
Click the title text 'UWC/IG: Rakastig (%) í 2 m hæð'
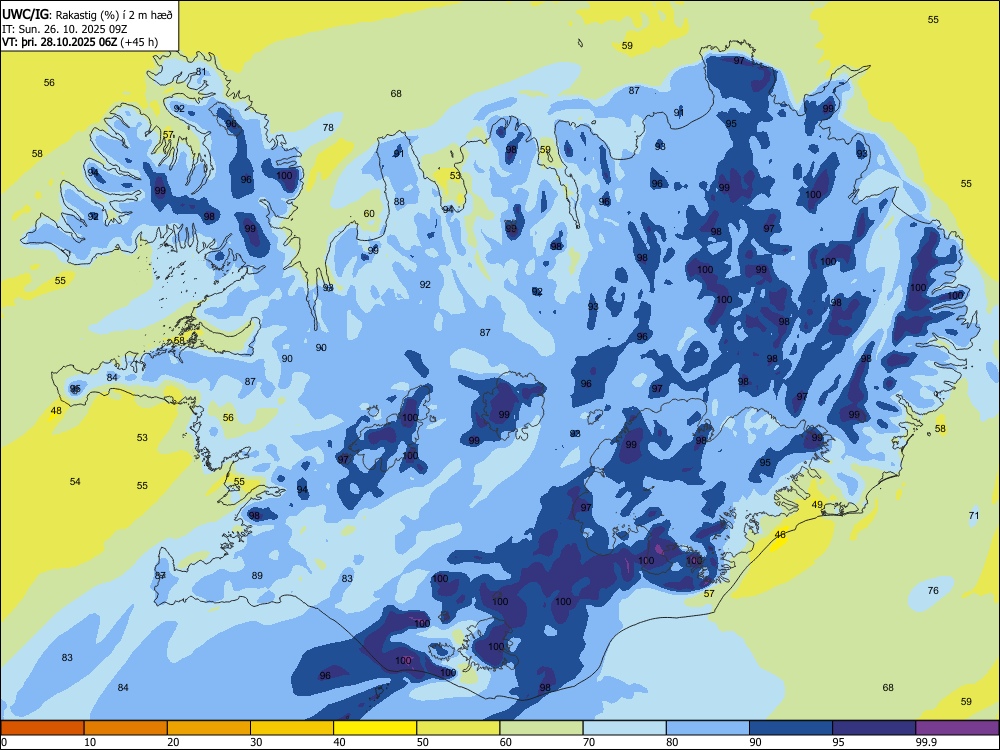point(87,14)
